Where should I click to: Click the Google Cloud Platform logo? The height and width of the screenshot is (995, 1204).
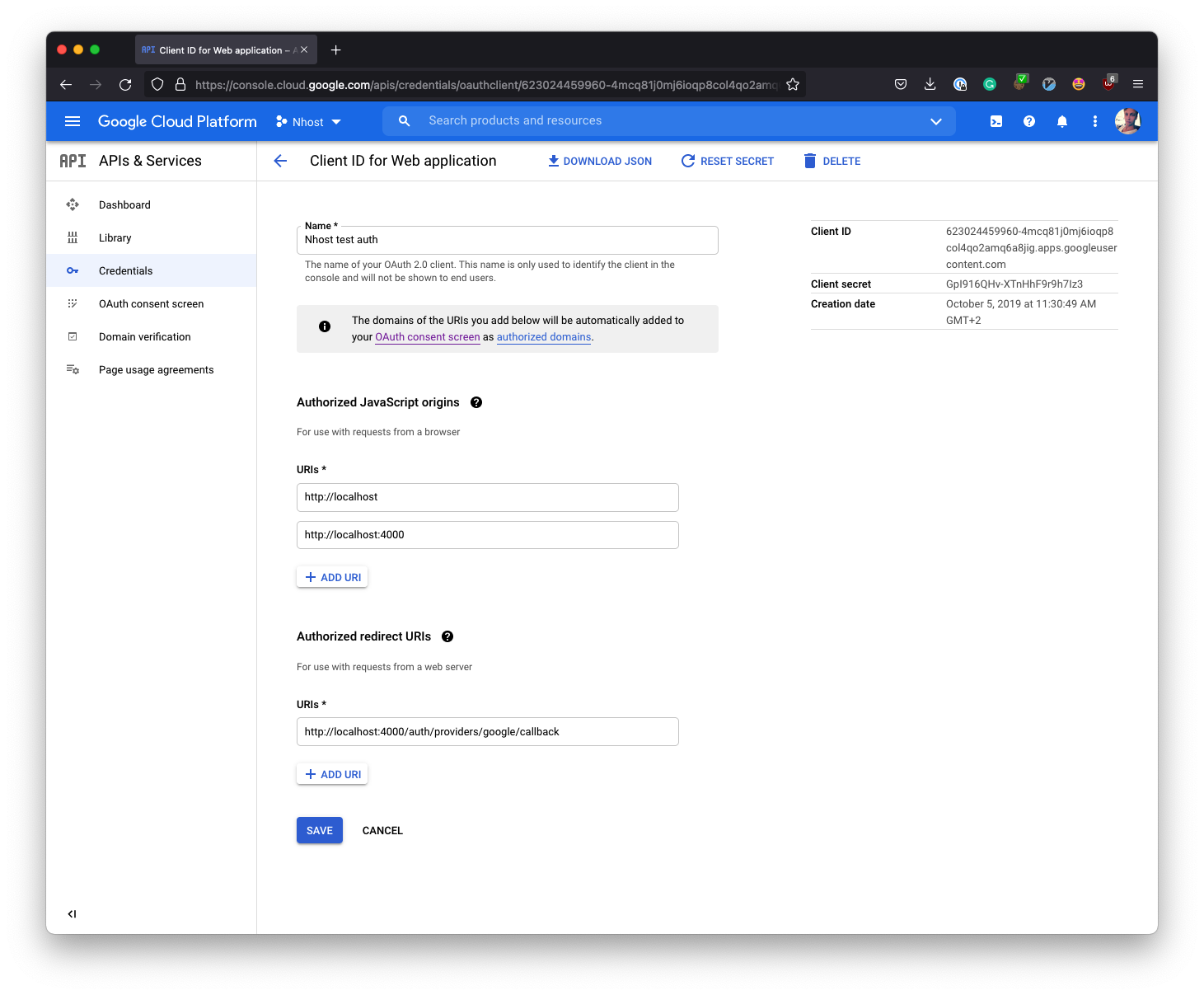[177, 121]
